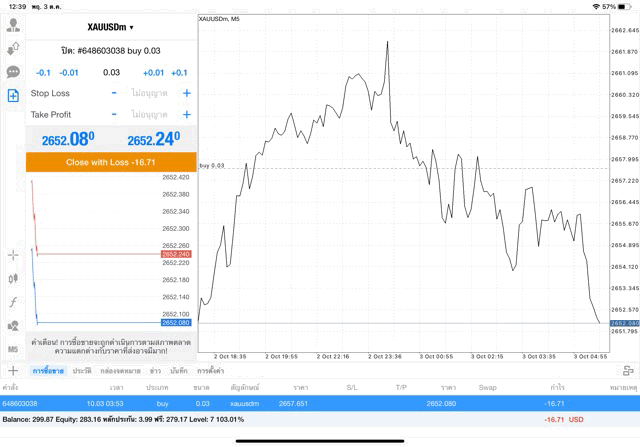Image resolution: width=640 pixels, height=447 pixels.
Task: Open the accounts icon in the sidebar
Action: coord(13,47)
